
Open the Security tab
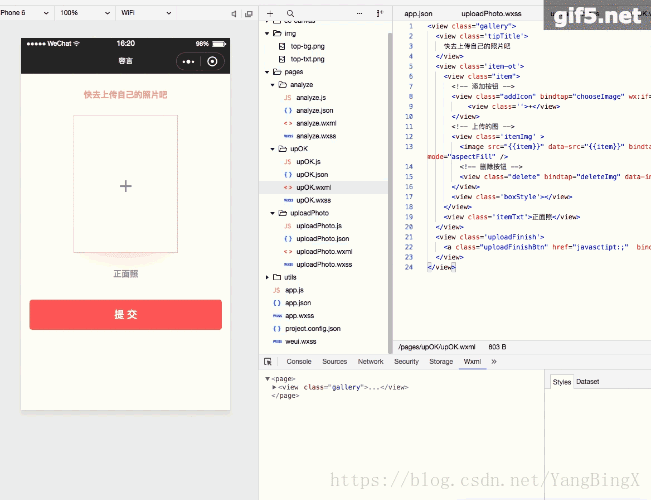406,362
